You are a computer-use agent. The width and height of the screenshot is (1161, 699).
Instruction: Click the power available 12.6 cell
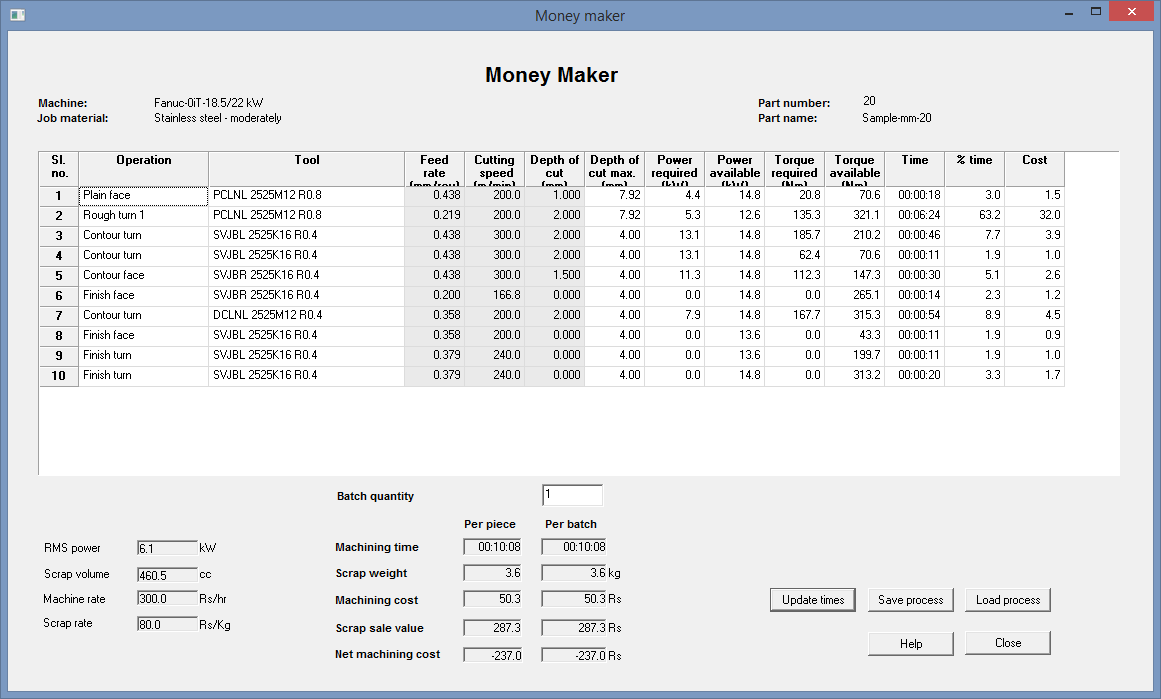735,215
